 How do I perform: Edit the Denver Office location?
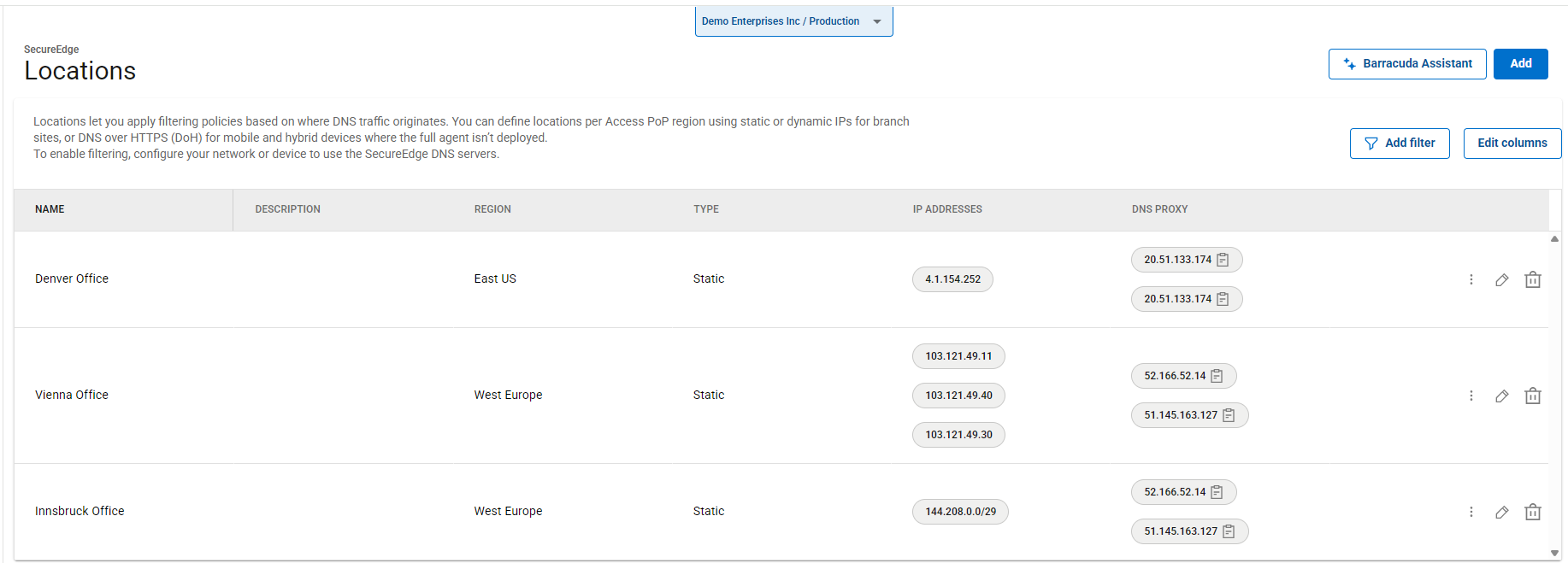[x=1501, y=280]
